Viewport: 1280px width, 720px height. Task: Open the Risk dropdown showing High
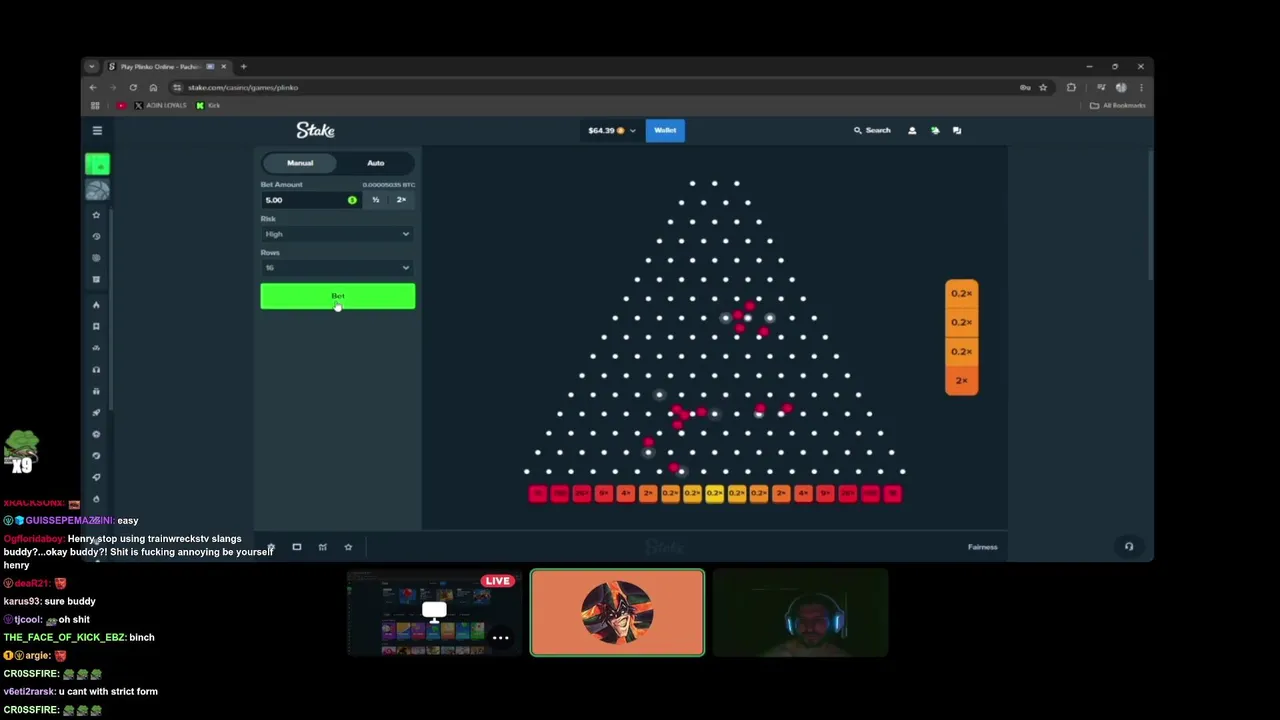click(338, 234)
